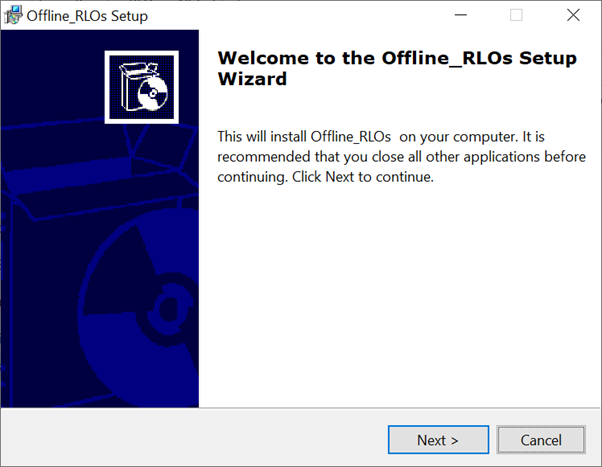Screen dimensions: 602x467
Task: Click the setup icon in the title bar
Action: pyautogui.click(x=14, y=15)
